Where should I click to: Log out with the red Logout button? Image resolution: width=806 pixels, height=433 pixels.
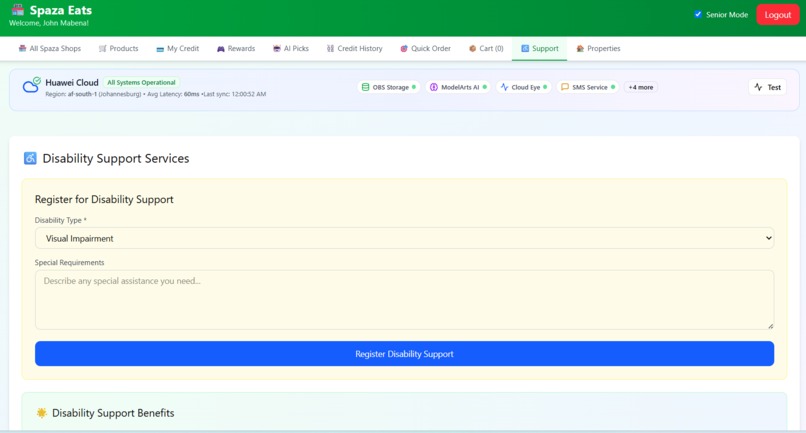777,15
